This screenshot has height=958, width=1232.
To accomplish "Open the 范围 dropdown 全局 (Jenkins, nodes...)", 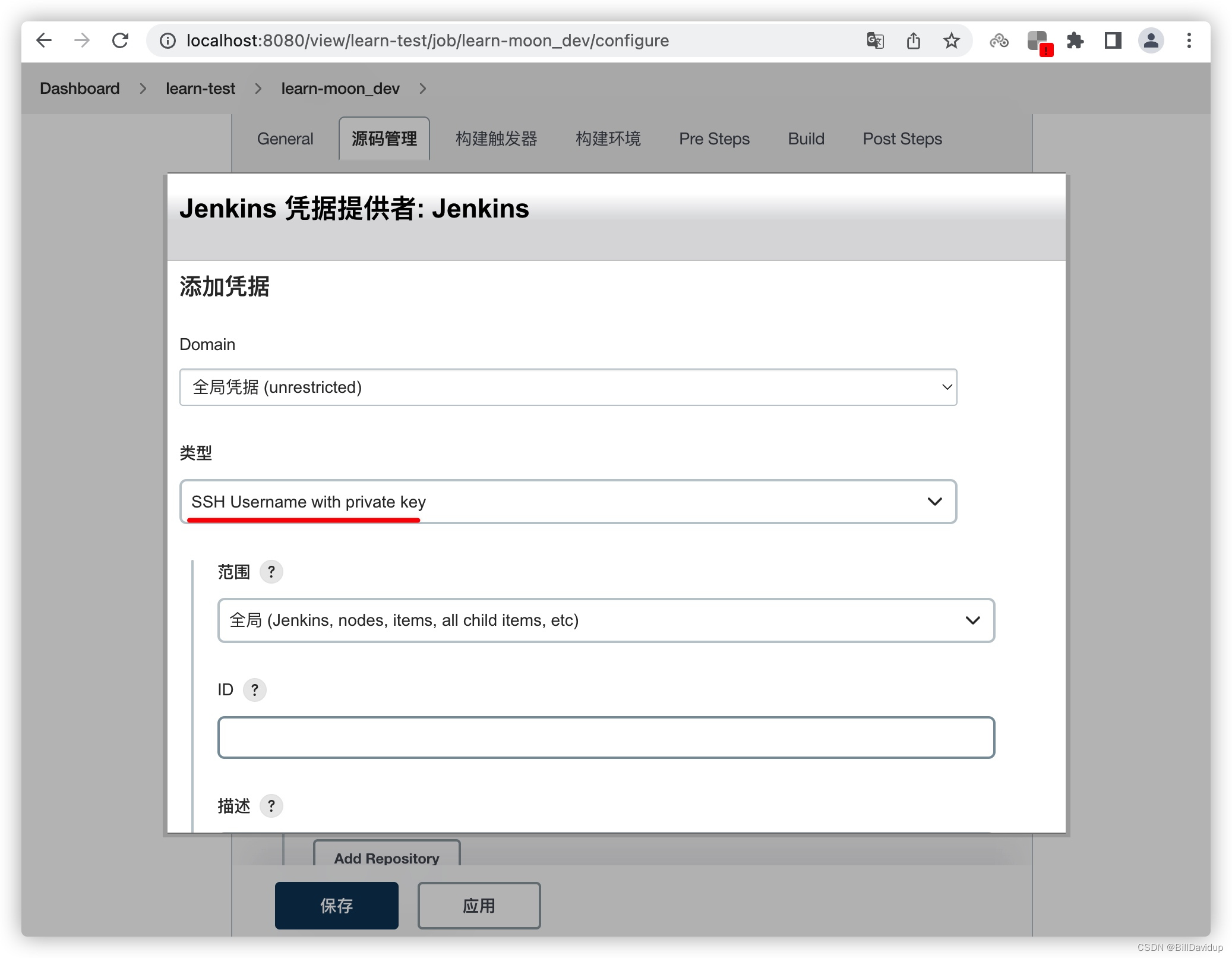I will 606,620.
